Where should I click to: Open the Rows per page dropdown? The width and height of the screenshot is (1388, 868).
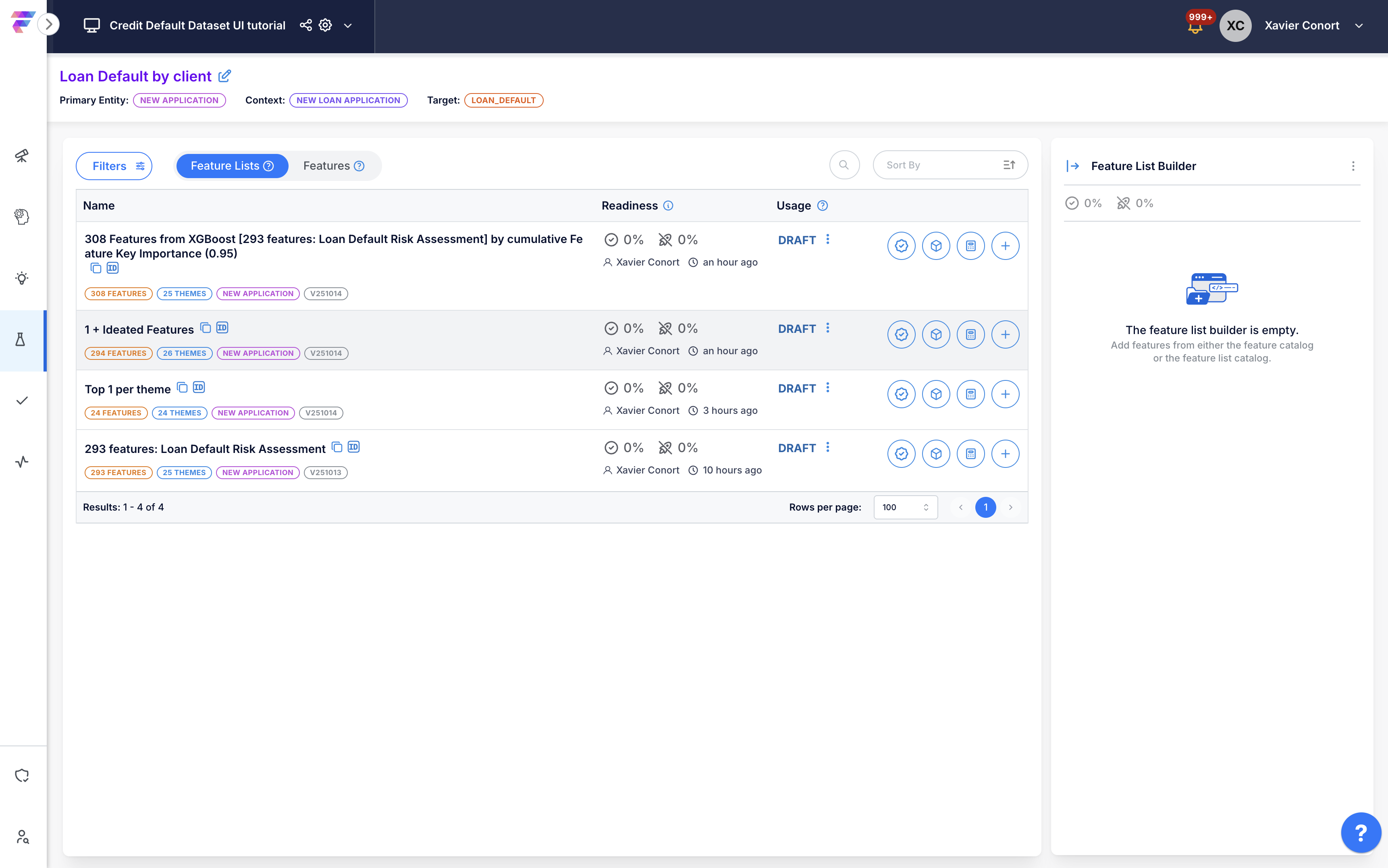[905, 507]
